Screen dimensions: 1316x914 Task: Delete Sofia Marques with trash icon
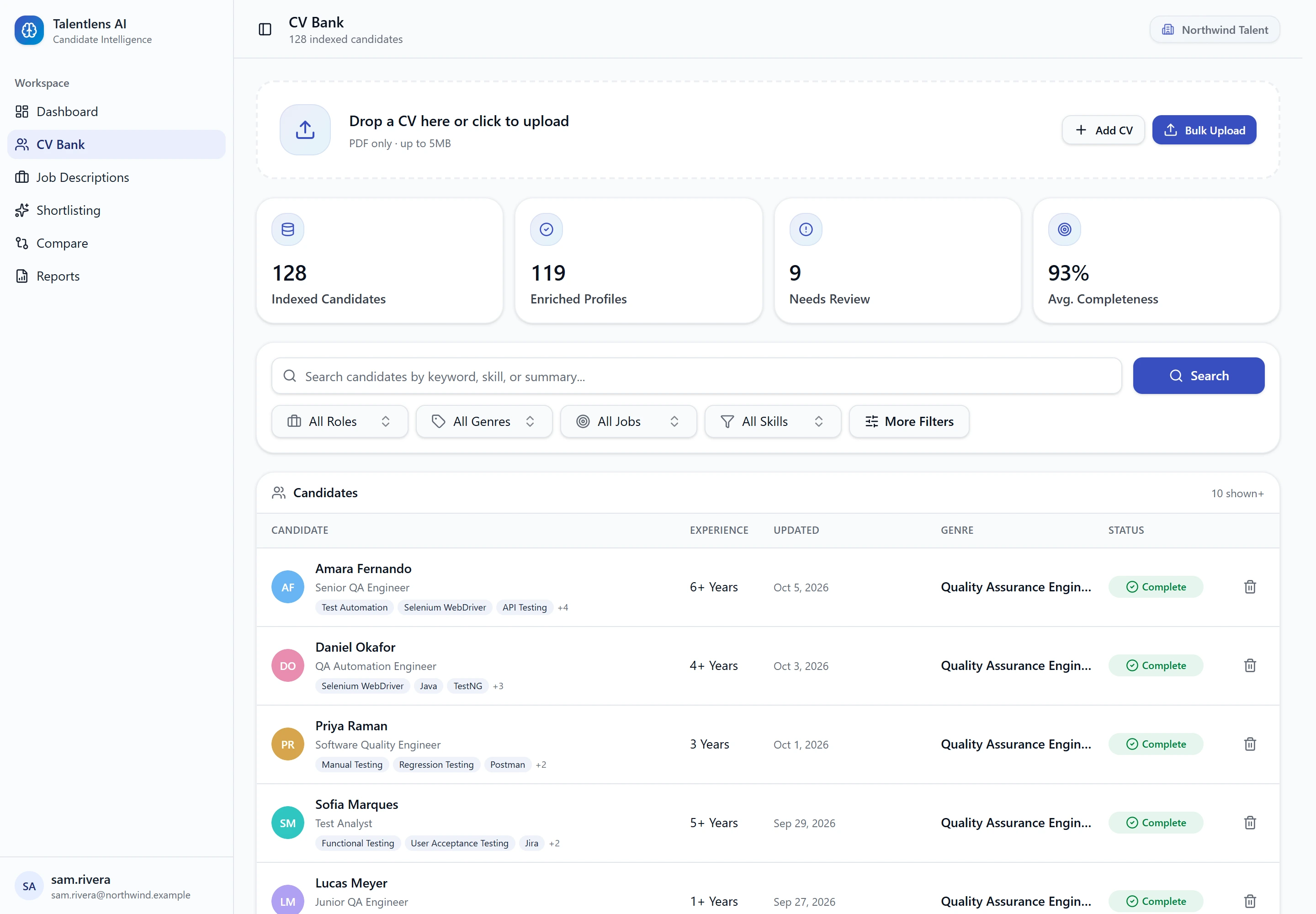click(1250, 823)
